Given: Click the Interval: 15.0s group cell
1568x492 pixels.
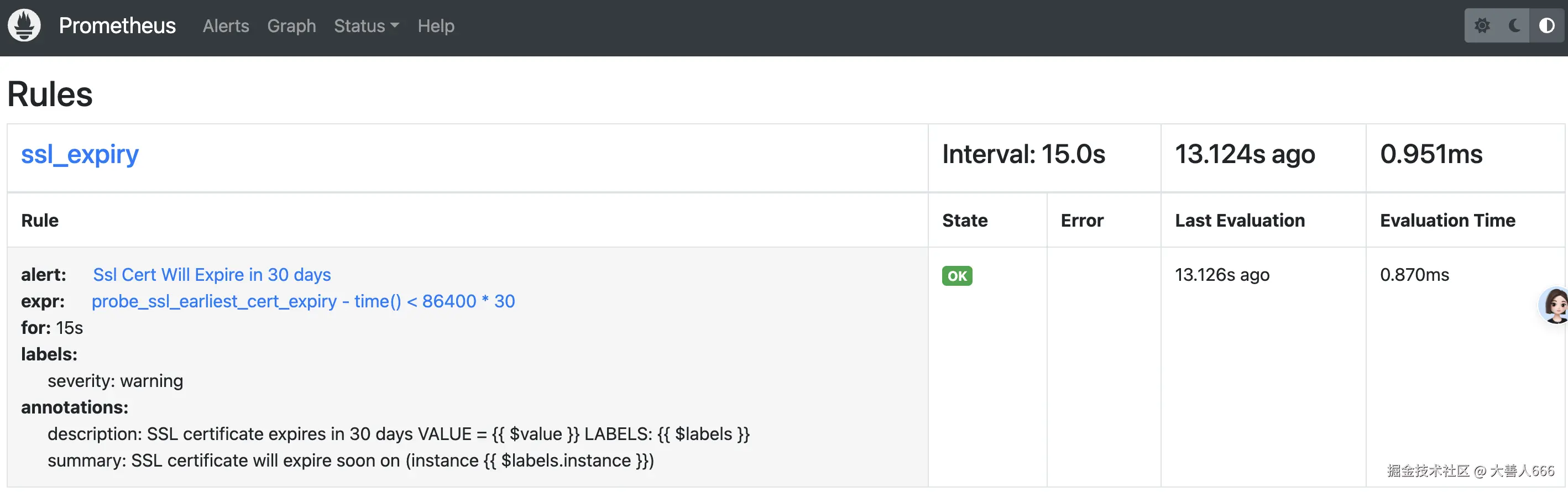Looking at the screenshot, I should (1023, 154).
